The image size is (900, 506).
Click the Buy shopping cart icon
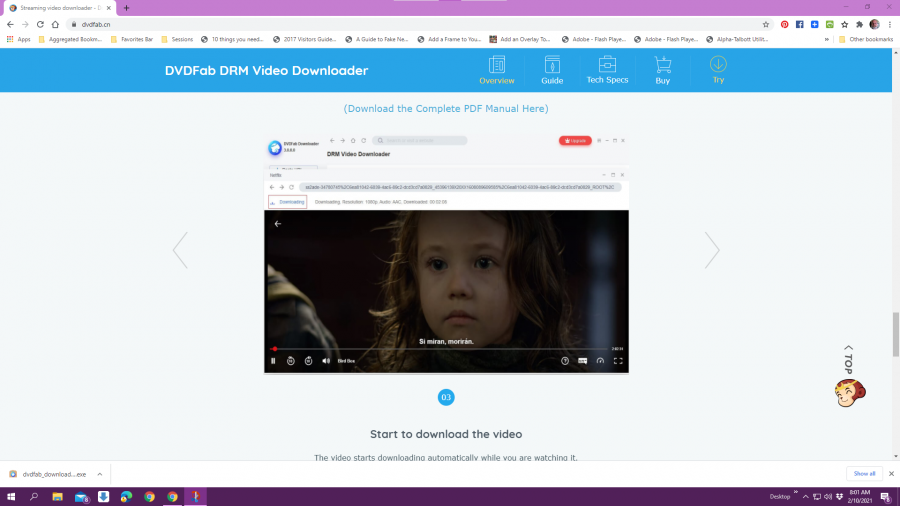click(x=662, y=66)
